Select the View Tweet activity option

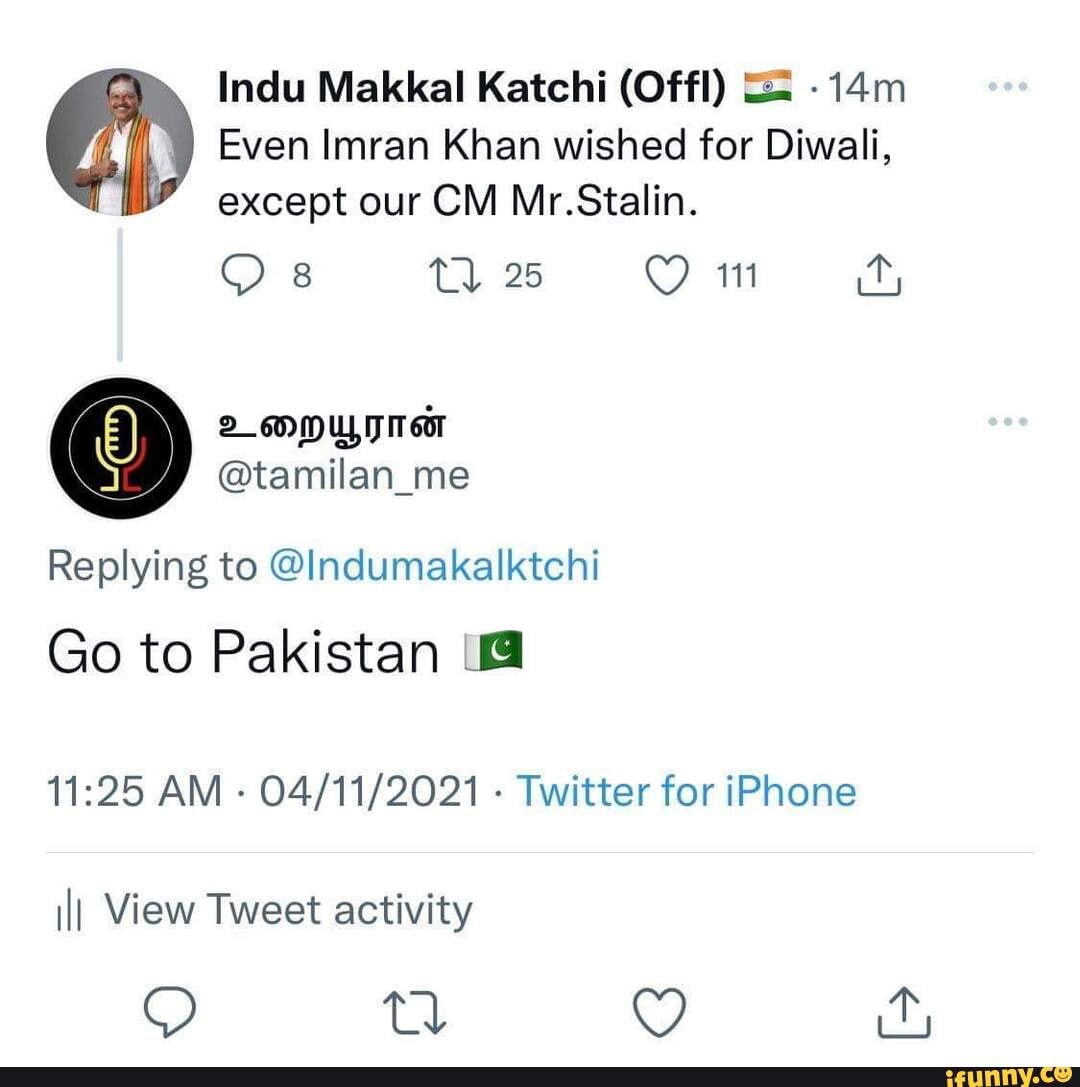pos(290,910)
